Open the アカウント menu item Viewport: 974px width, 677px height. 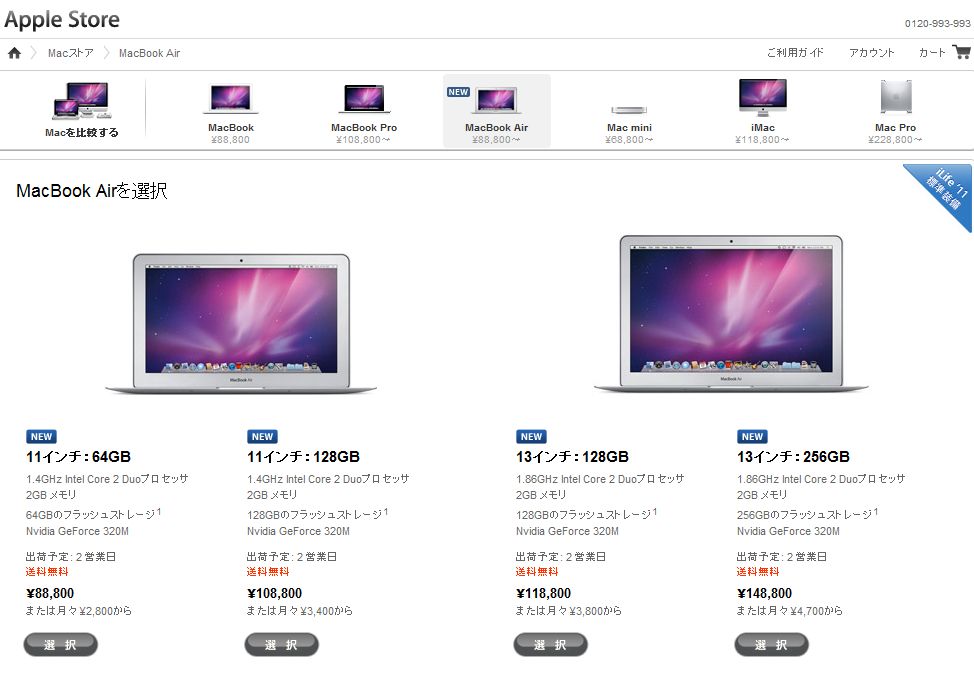click(872, 53)
